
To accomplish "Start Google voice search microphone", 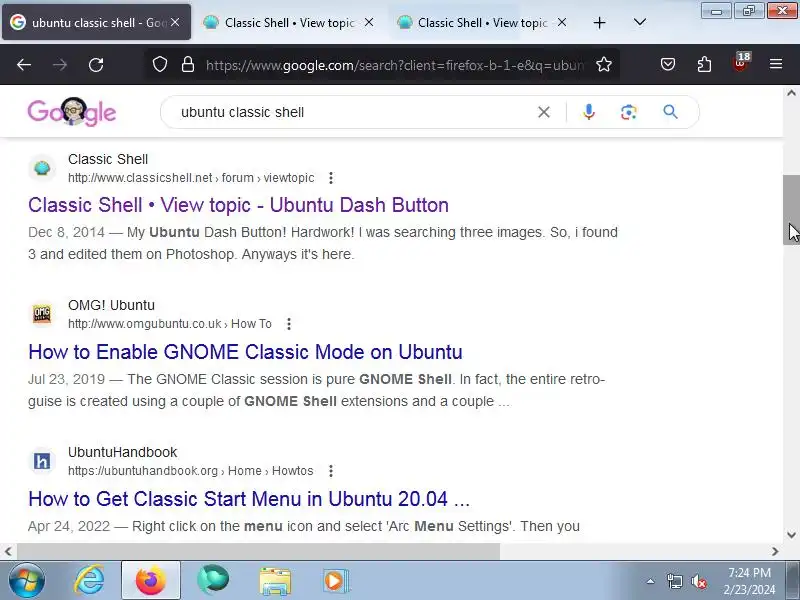I will pyautogui.click(x=589, y=112).
